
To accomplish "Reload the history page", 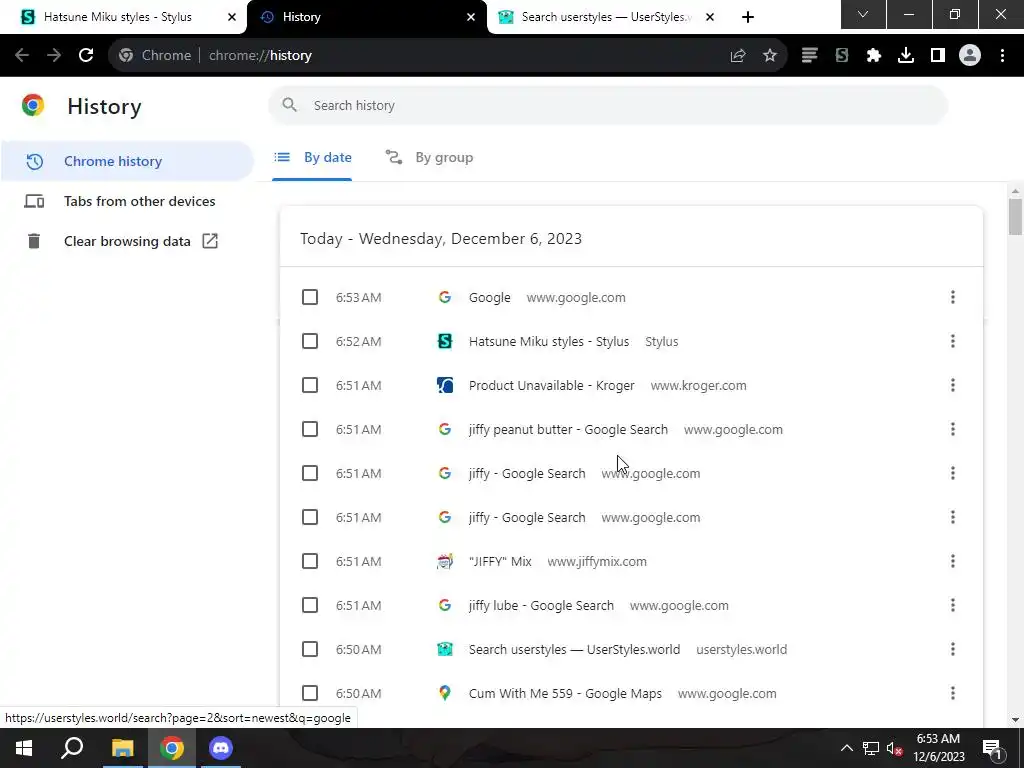I will [x=86, y=56].
